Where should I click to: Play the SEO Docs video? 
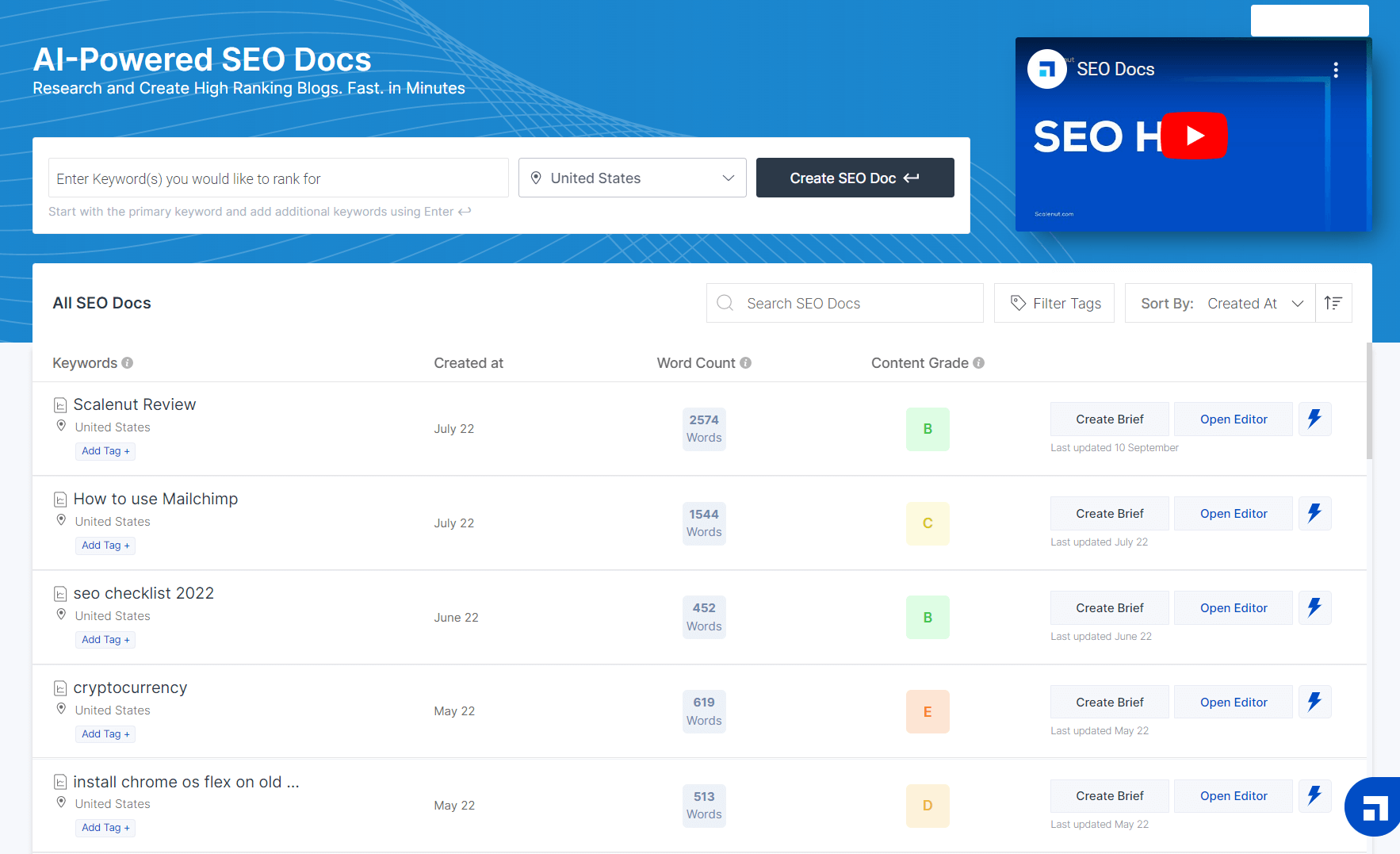click(x=1194, y=136)
